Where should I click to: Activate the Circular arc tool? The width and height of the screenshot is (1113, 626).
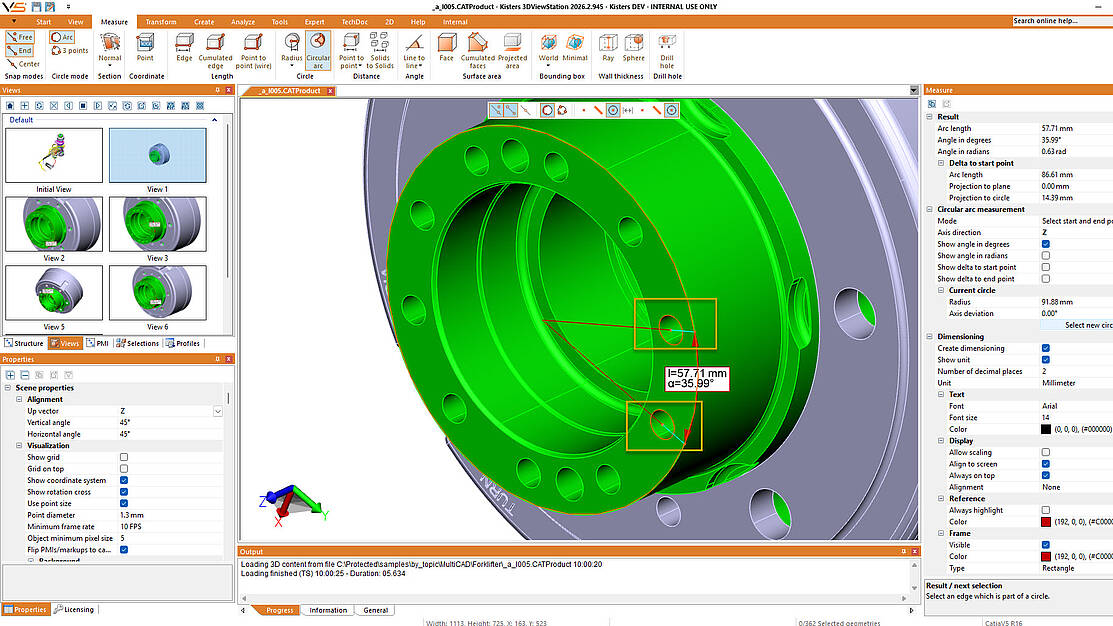point(318,50)
